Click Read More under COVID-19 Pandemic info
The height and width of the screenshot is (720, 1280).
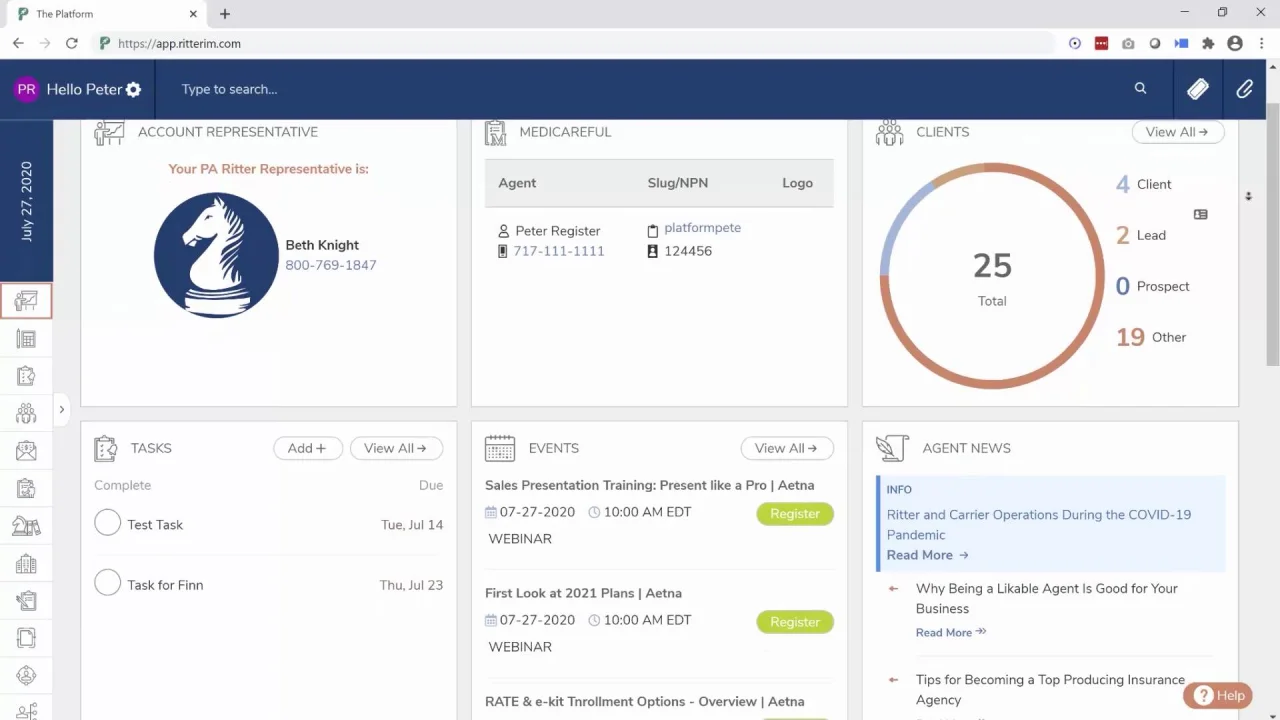(x=927, y=555)
